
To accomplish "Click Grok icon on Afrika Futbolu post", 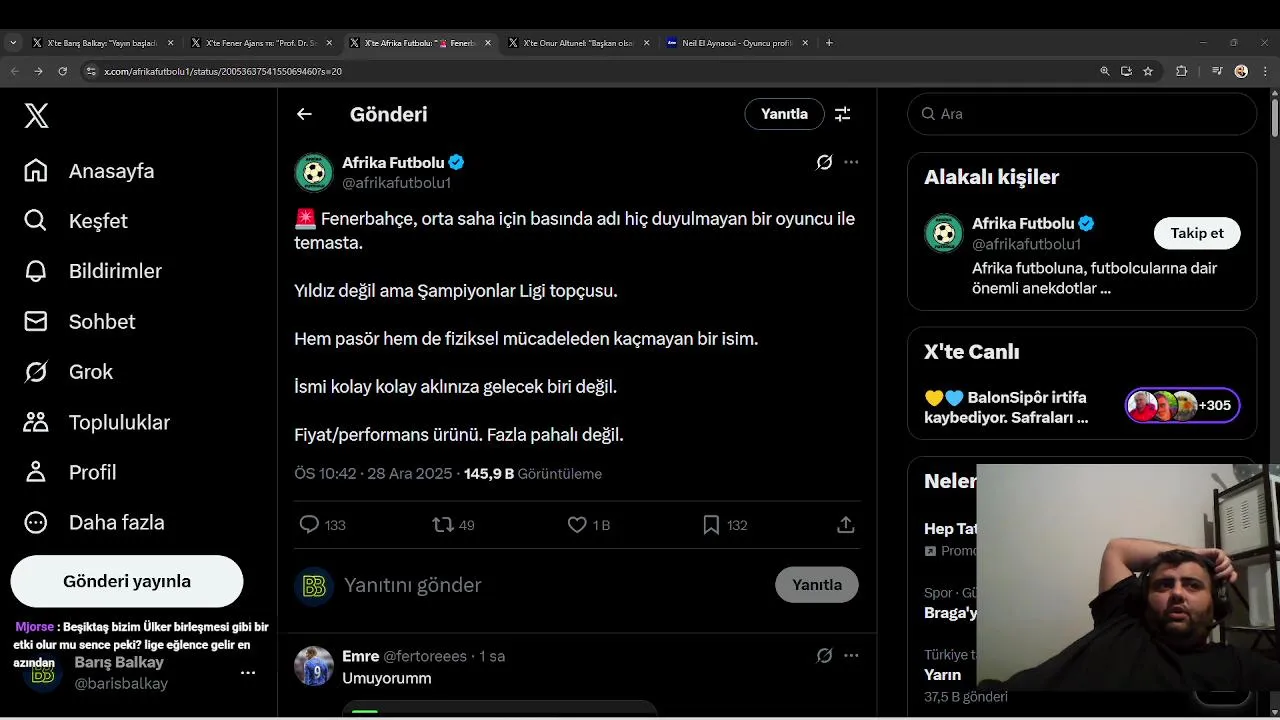I will point(824,162).
